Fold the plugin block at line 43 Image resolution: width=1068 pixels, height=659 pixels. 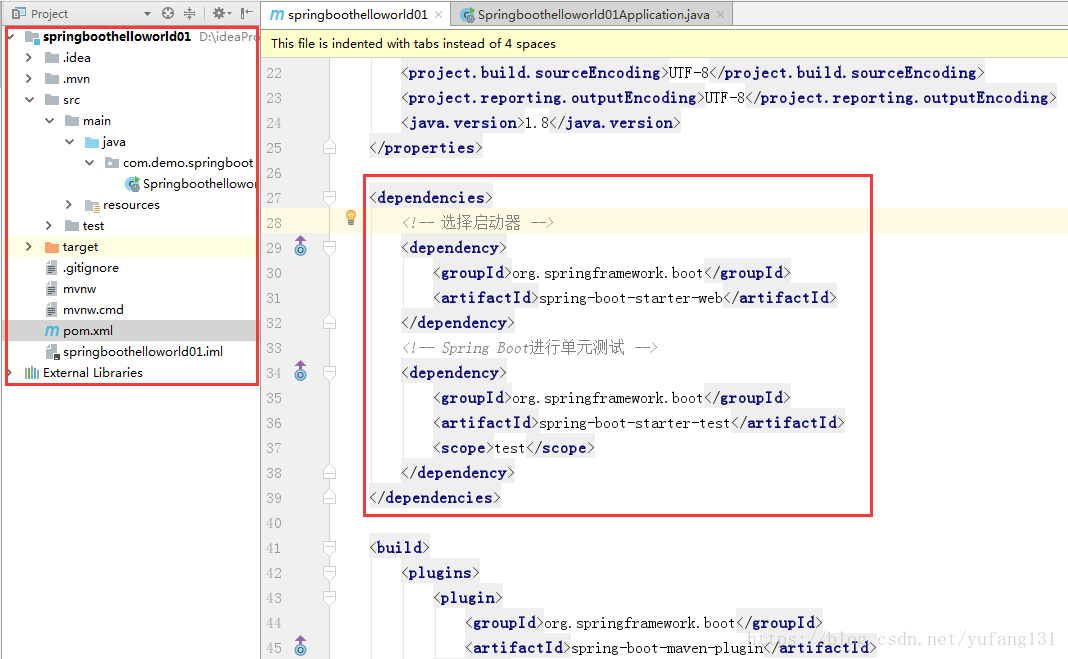329,598
